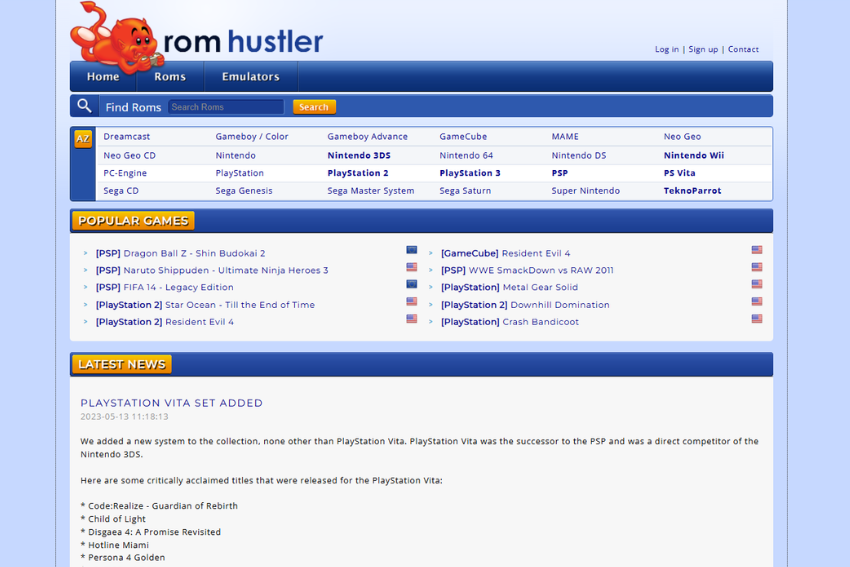Viewport: 850px width, 567px height.
Task: Open the Nintendo DS category
Action: 579,156
